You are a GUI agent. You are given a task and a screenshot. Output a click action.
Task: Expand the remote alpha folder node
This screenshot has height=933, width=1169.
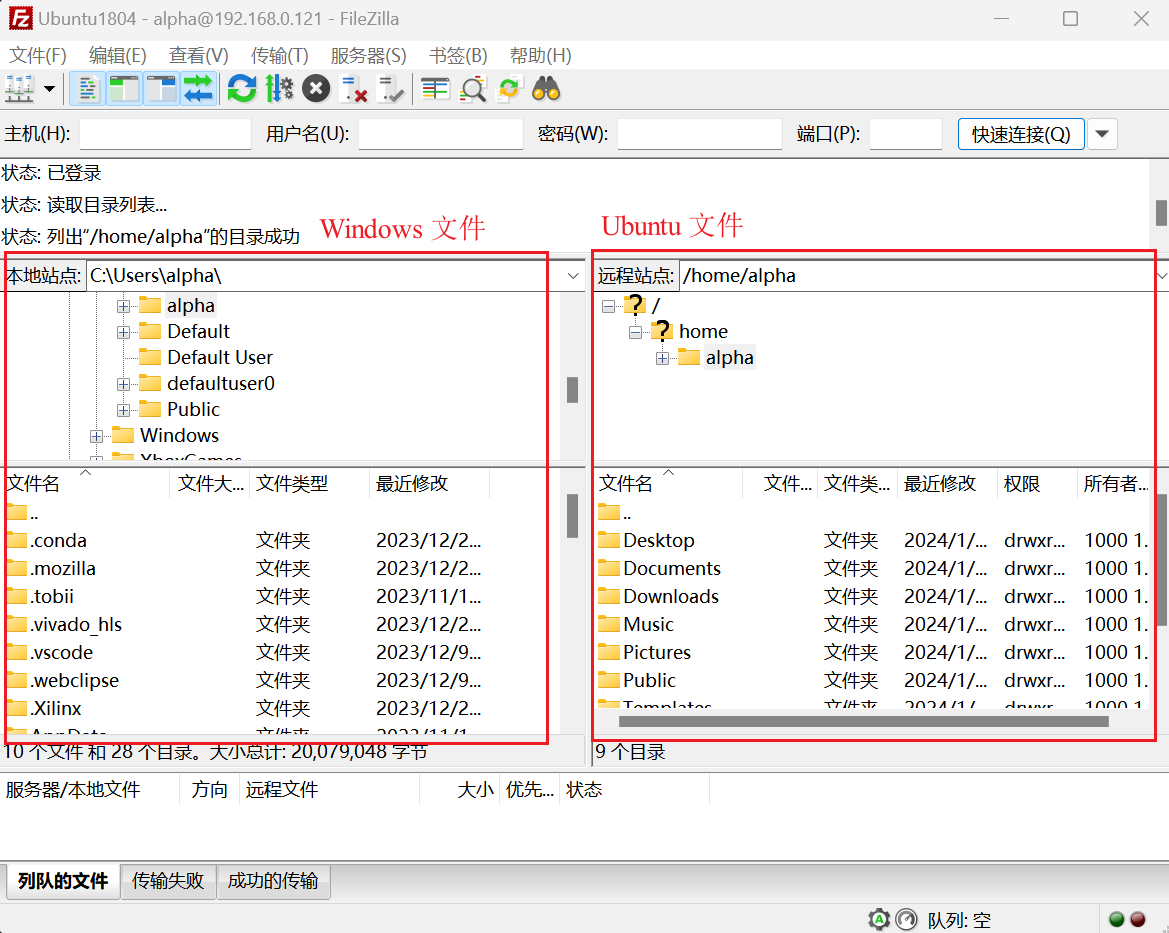tap(662, 359)
